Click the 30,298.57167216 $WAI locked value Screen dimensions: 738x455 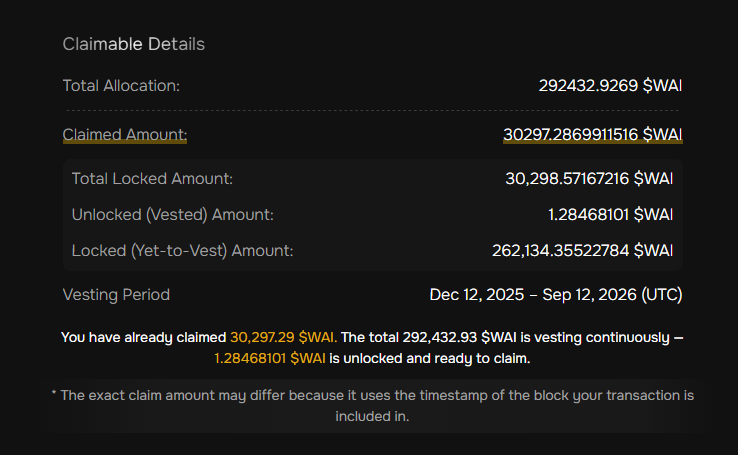tap(589, 179)
